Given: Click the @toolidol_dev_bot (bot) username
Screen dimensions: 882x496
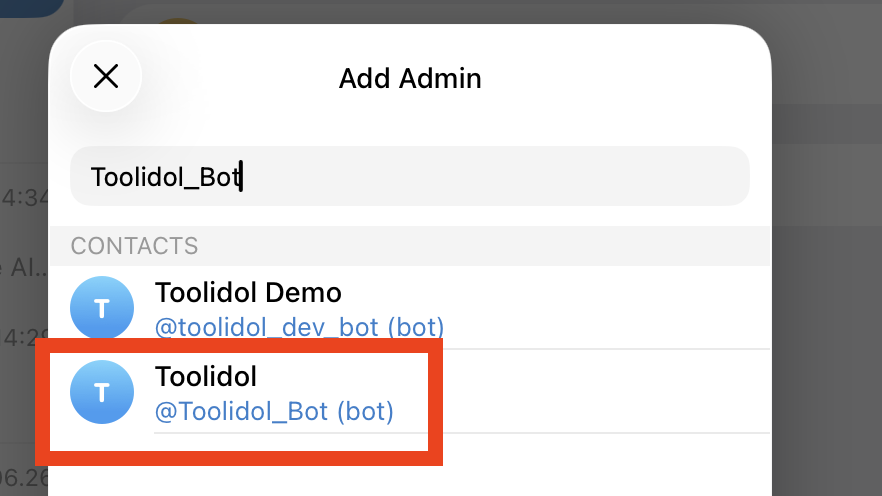Looking at the screenshot, I should click(x=299, y=327).
